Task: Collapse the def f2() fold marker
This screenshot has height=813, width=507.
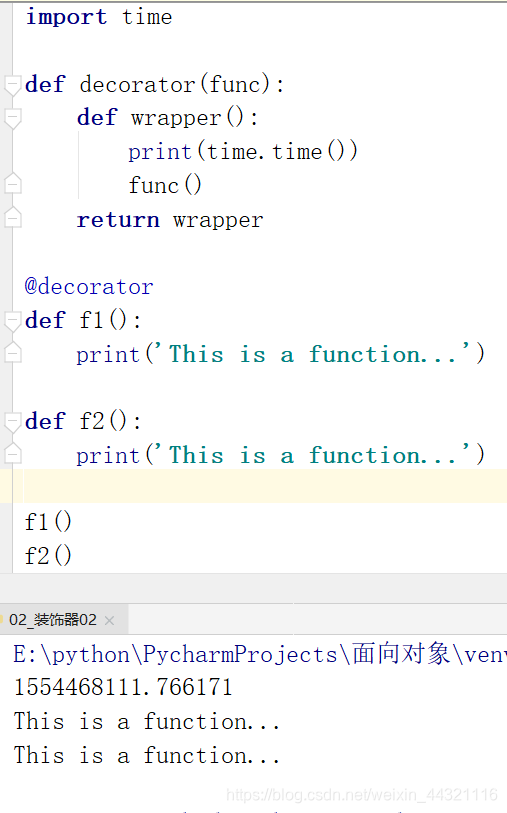Action: point(12,422)
